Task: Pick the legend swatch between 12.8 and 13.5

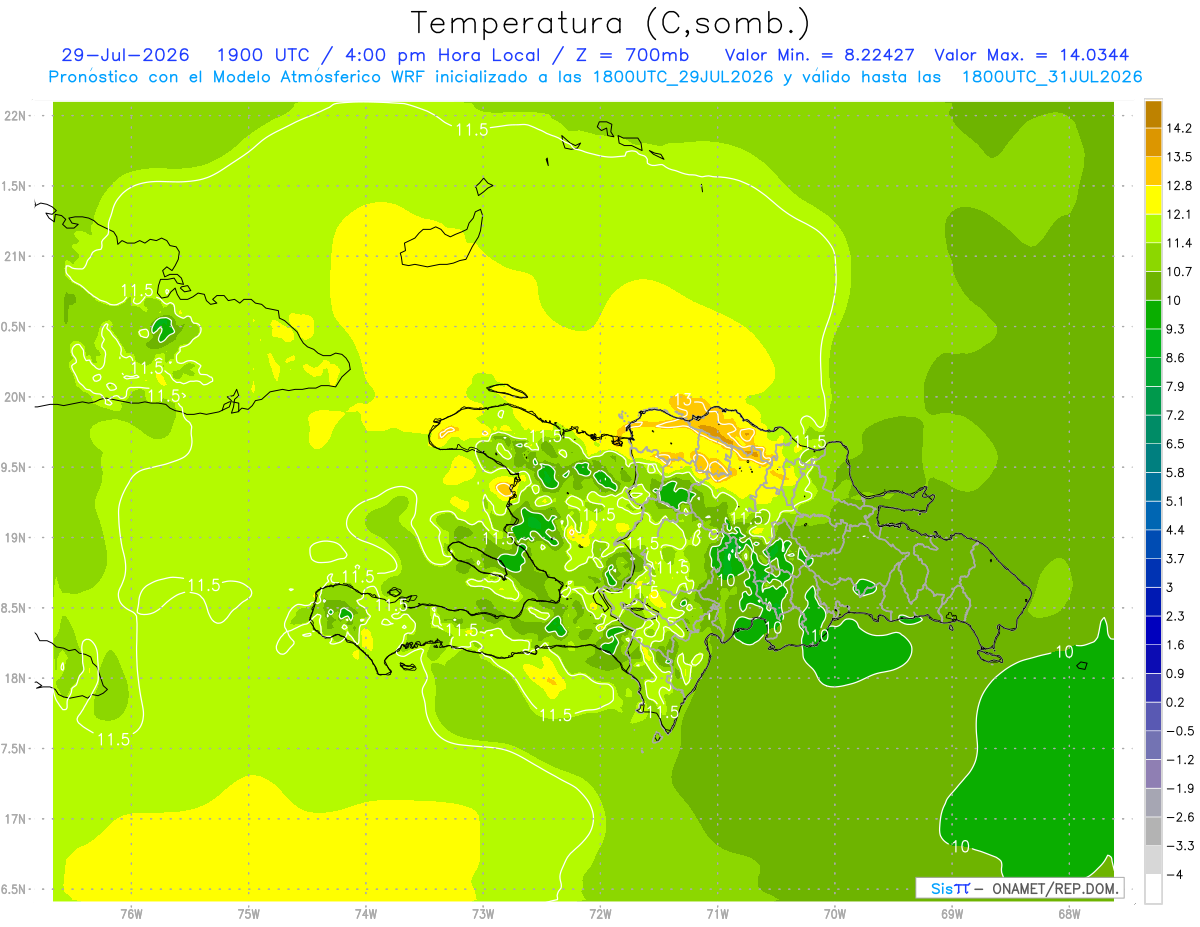Action: tap(1153, 171)
